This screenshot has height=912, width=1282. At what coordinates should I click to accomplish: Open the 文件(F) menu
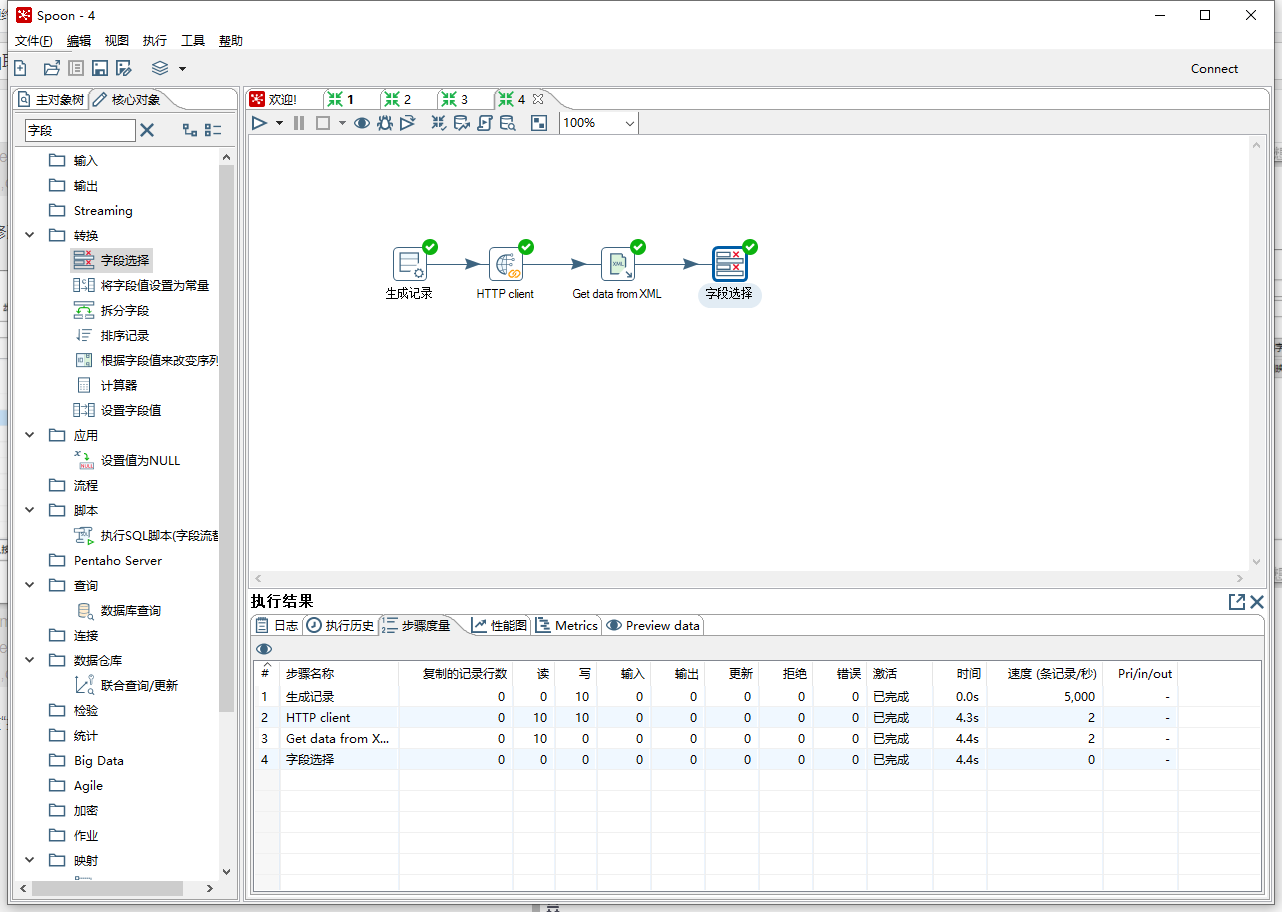click(34, 41)
